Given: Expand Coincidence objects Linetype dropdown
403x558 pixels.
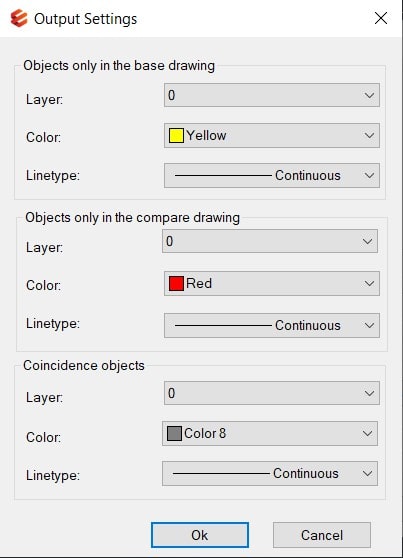Looking at the screenshot, I should coord(270,474).
